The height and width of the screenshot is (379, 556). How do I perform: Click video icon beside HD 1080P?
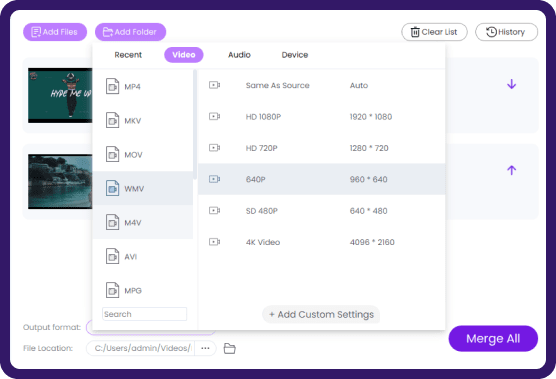pos(214,116)
